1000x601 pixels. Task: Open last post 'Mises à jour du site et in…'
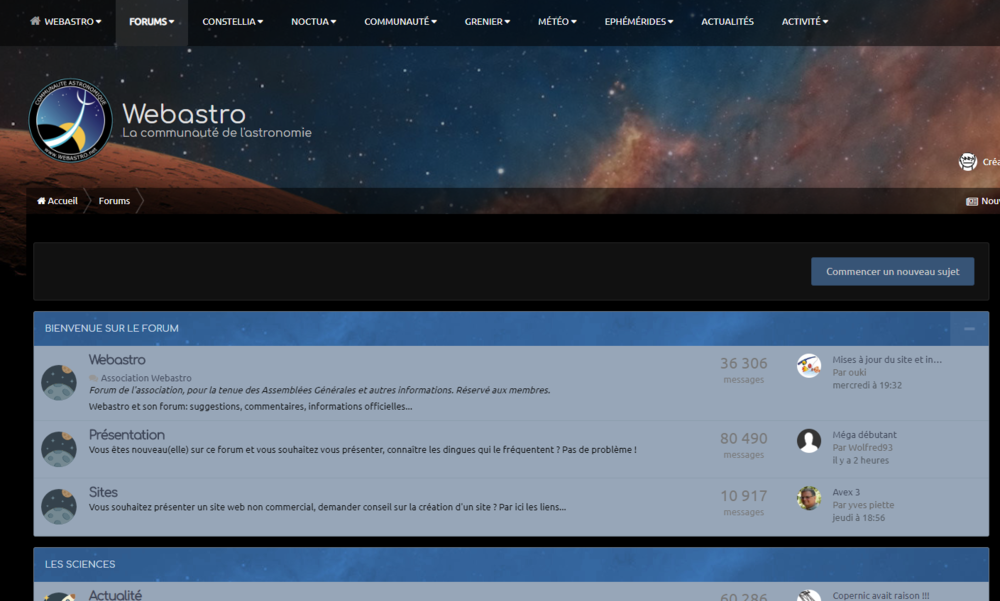(886, 360)
